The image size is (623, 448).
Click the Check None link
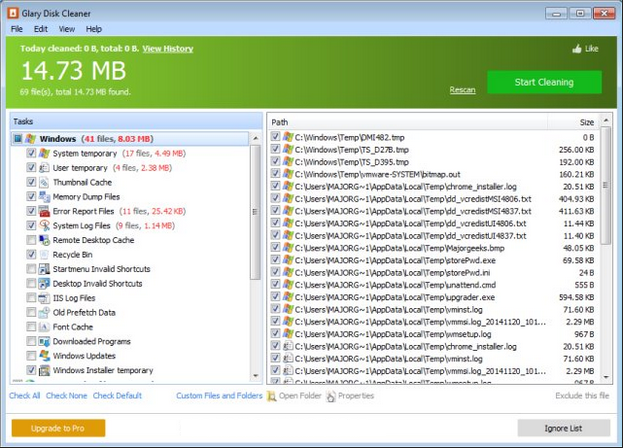click(66, 396)
